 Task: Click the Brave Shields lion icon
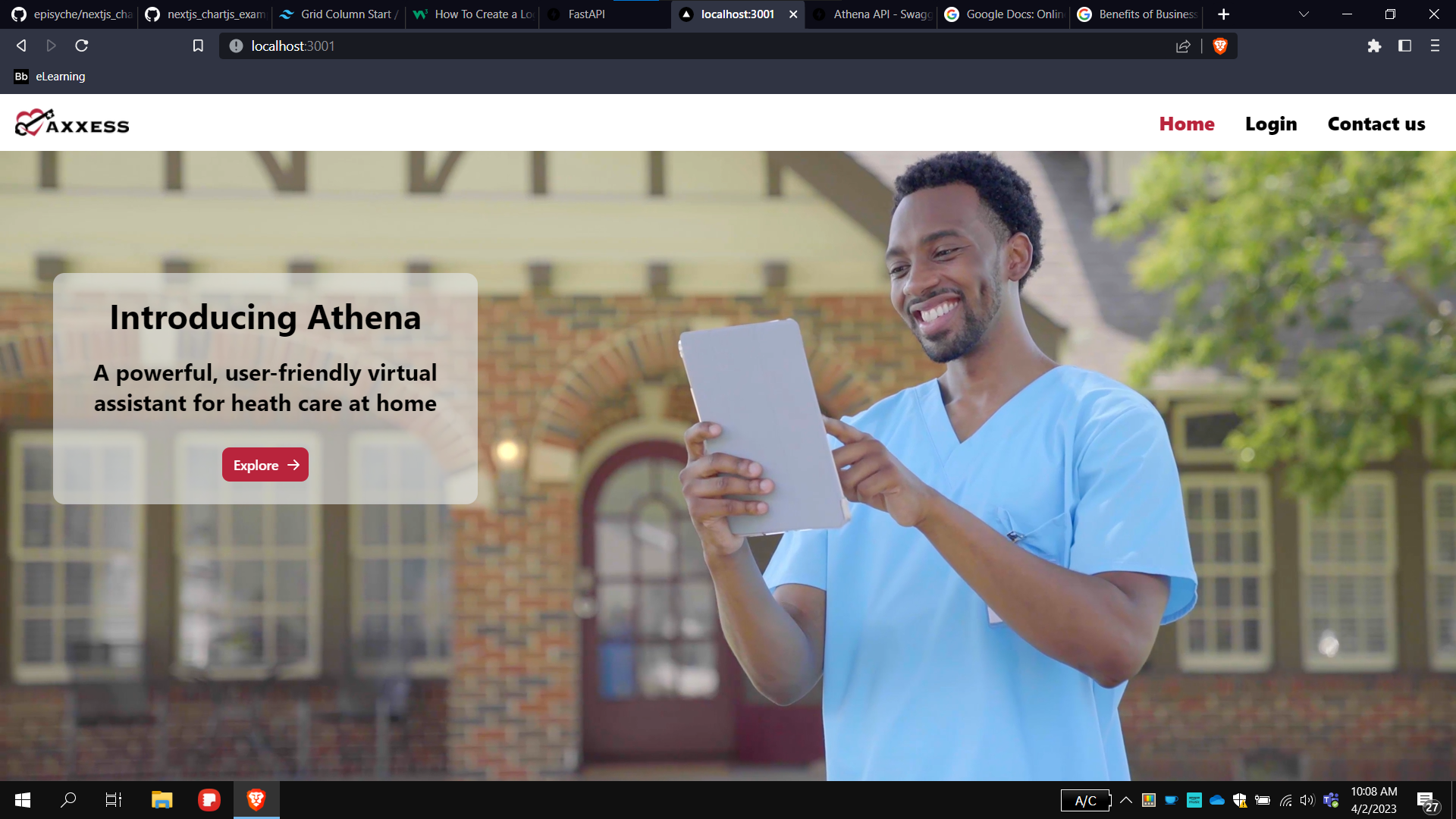1220,46
